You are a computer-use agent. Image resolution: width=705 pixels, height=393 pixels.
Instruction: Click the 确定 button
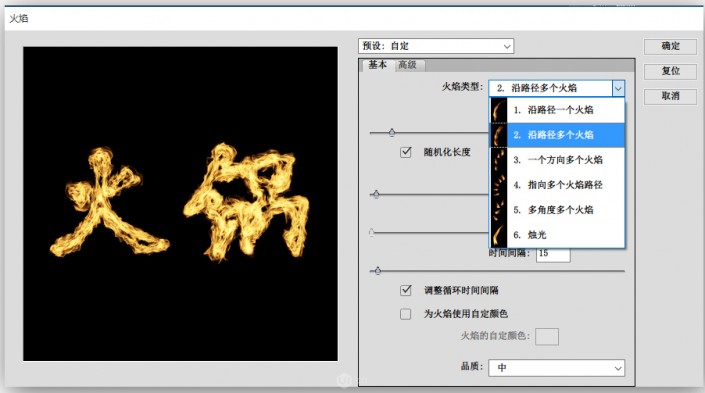(x=670, y=46)
